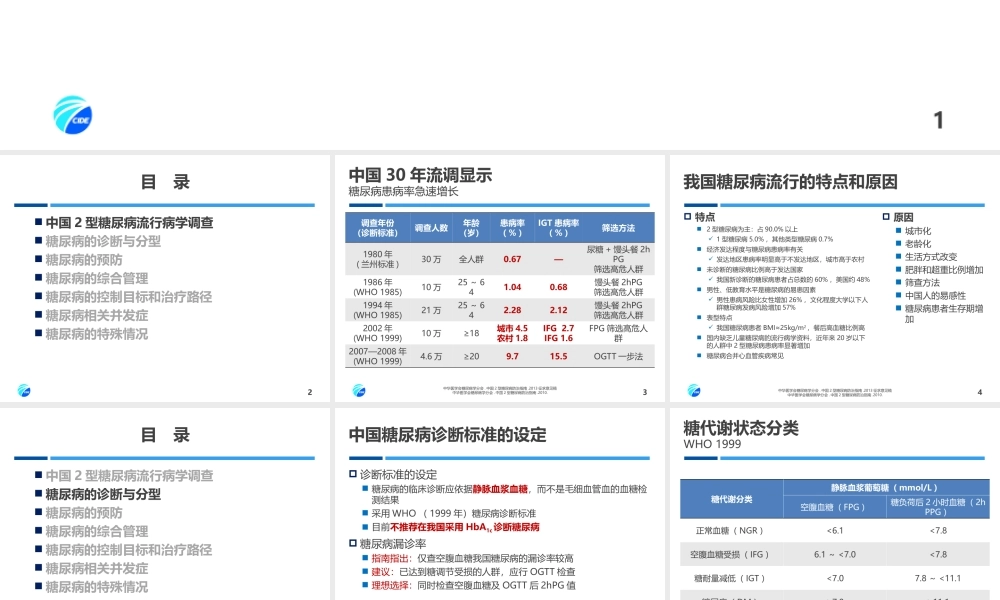
Task: Select the 糖代谢状态分类 slide thumbnail
Action: pyautogui.click(x=835, y=500)
